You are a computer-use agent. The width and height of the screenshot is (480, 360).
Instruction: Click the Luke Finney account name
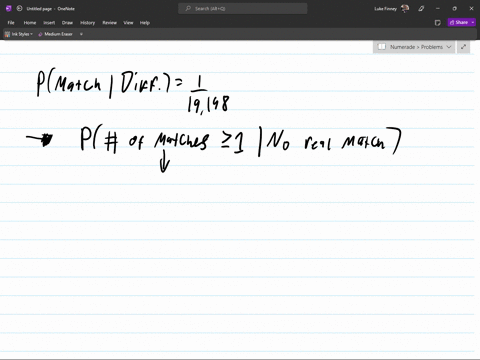385,9
